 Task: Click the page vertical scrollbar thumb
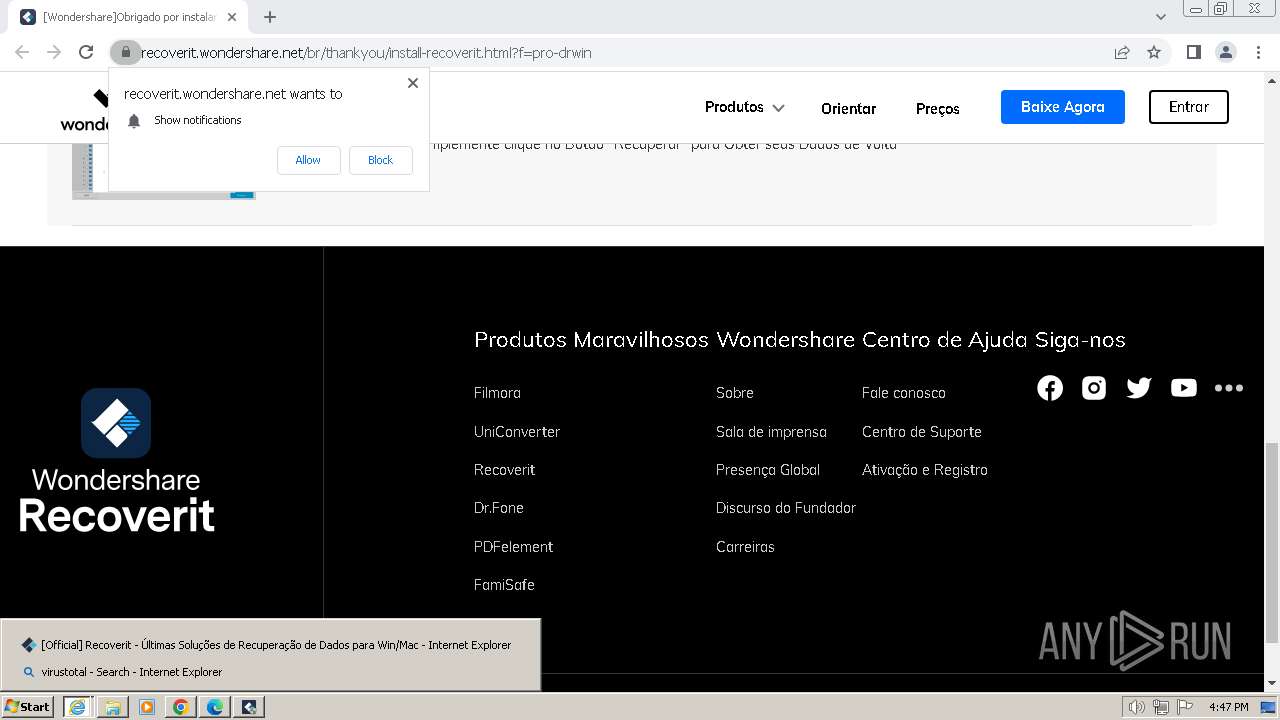1271,543
